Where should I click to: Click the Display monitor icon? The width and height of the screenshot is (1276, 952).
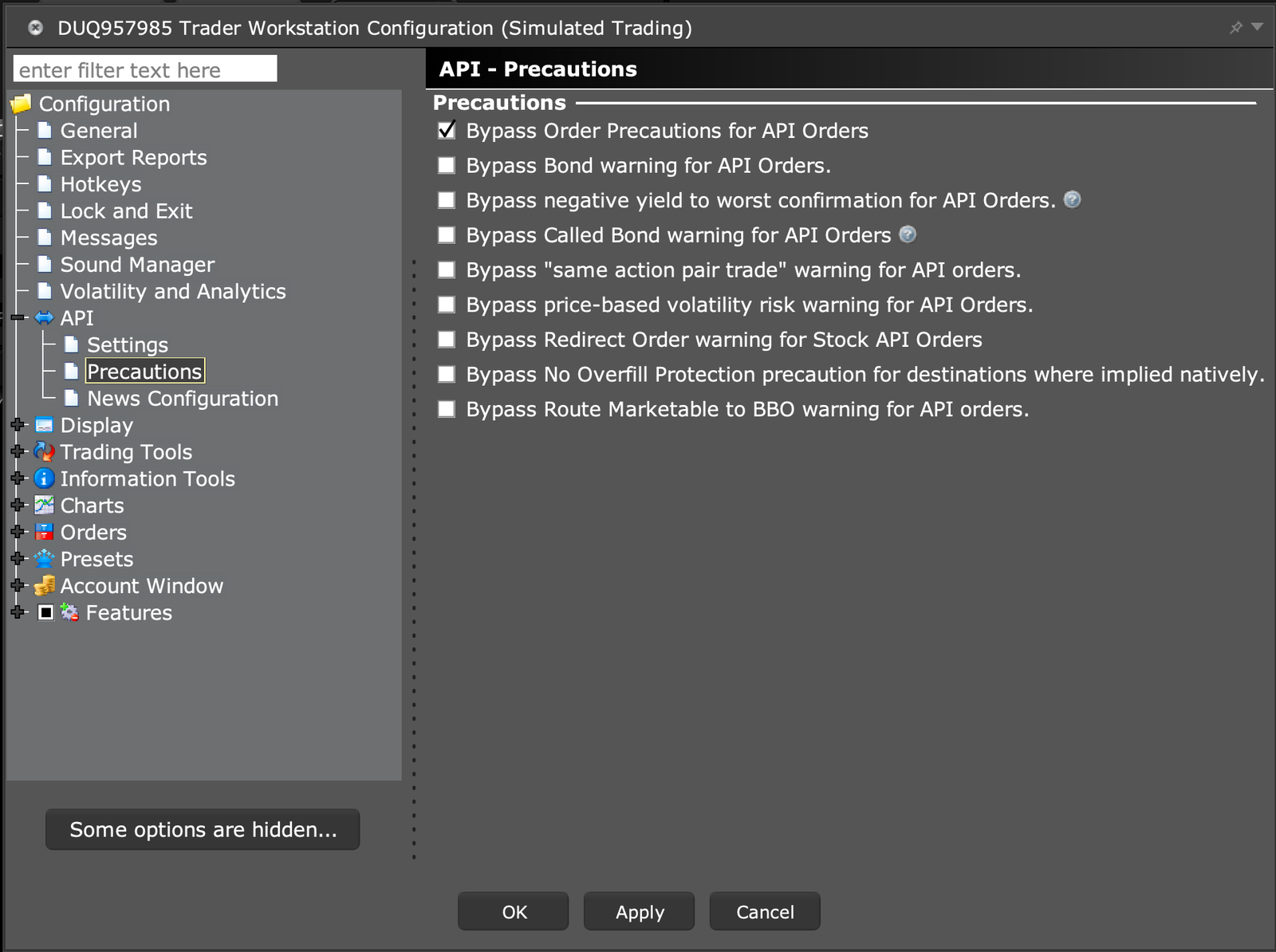45,425
